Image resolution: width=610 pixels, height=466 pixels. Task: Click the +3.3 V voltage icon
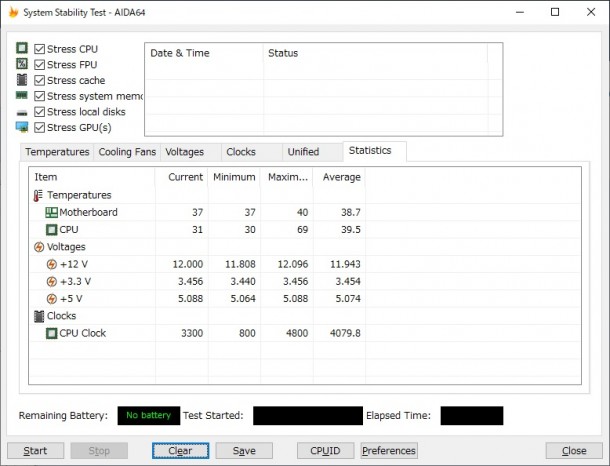[51, 281]
